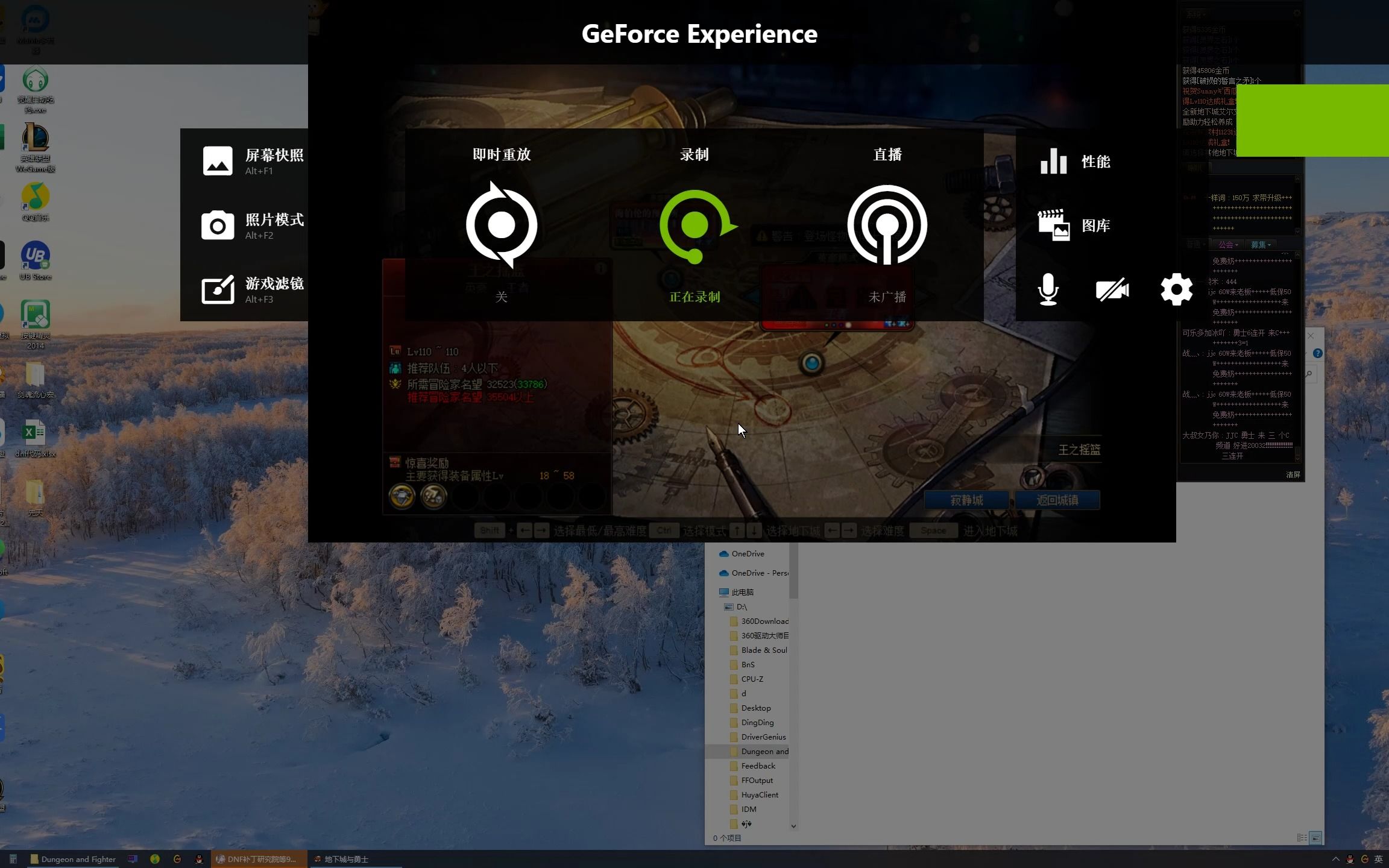The width and height of the screenshot is (1389, 868).
Task: Open UB Store desktop icon
Action: click(36, 261)
